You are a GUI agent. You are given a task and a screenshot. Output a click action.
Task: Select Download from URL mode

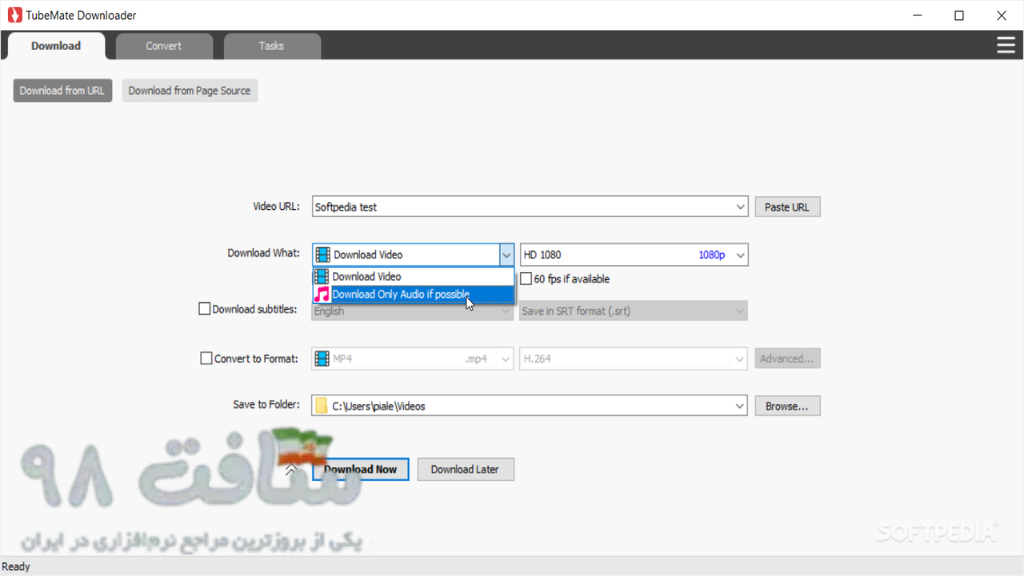coord(62,91)
